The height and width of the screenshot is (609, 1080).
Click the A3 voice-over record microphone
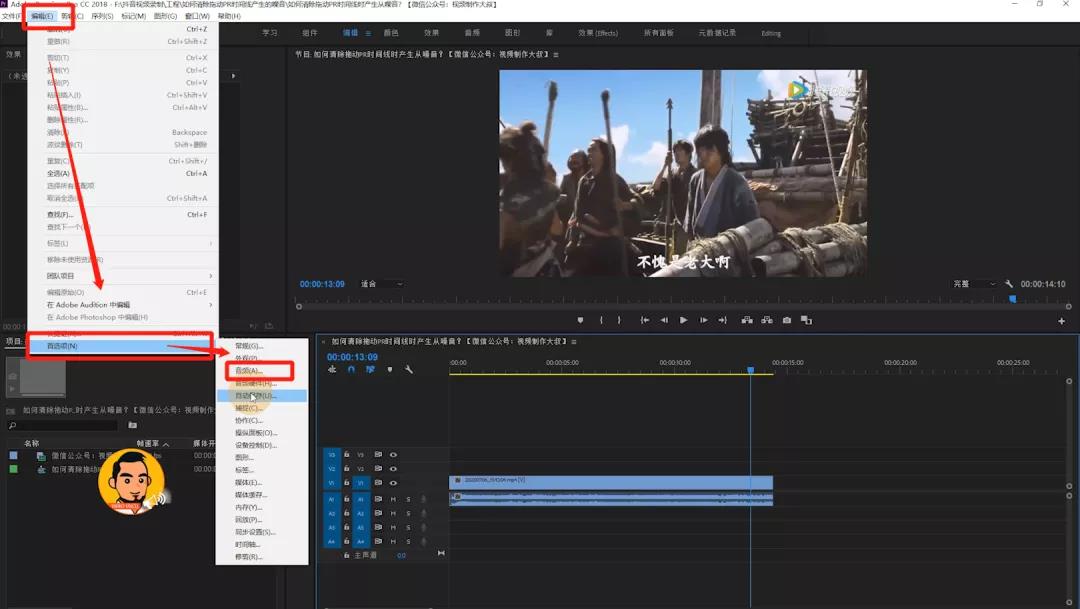pyautogui.click(x=424, y=528)
